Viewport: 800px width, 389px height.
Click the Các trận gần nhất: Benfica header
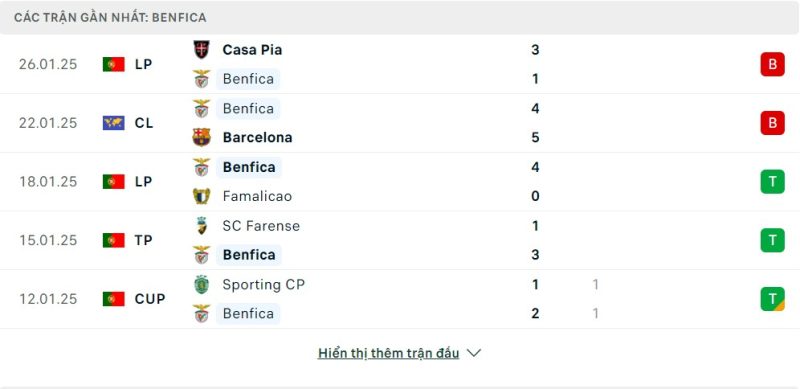click(110, 17)
